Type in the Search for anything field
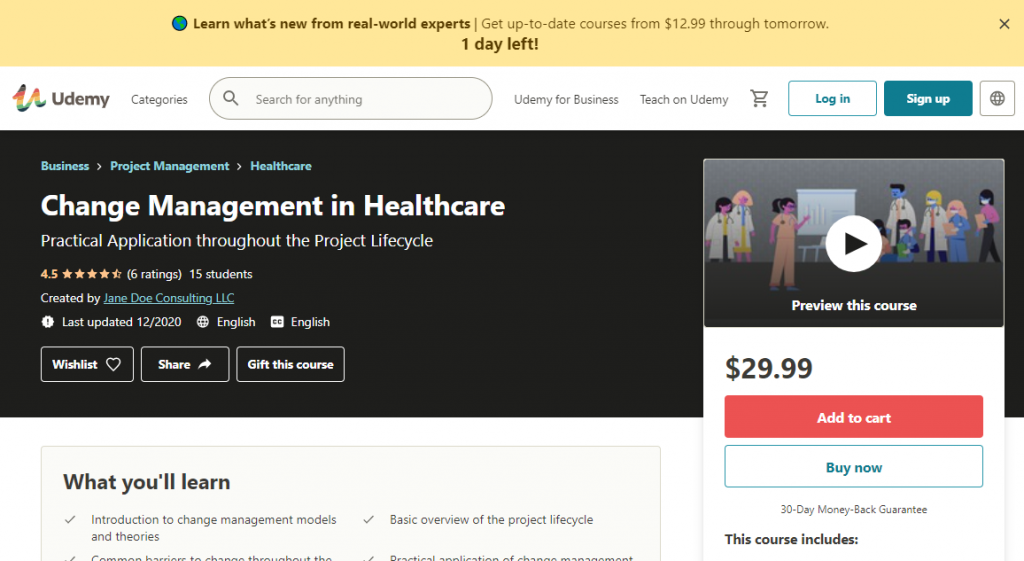This screenshot has width=1024, height=561. click(365, 100)
